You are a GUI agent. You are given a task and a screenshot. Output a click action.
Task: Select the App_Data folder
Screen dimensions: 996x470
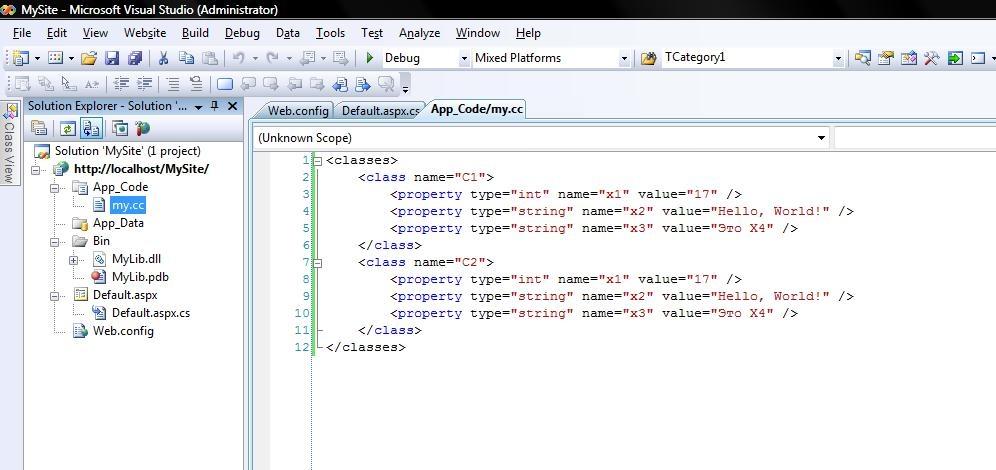pyautogui.click(x=118, y=224)
